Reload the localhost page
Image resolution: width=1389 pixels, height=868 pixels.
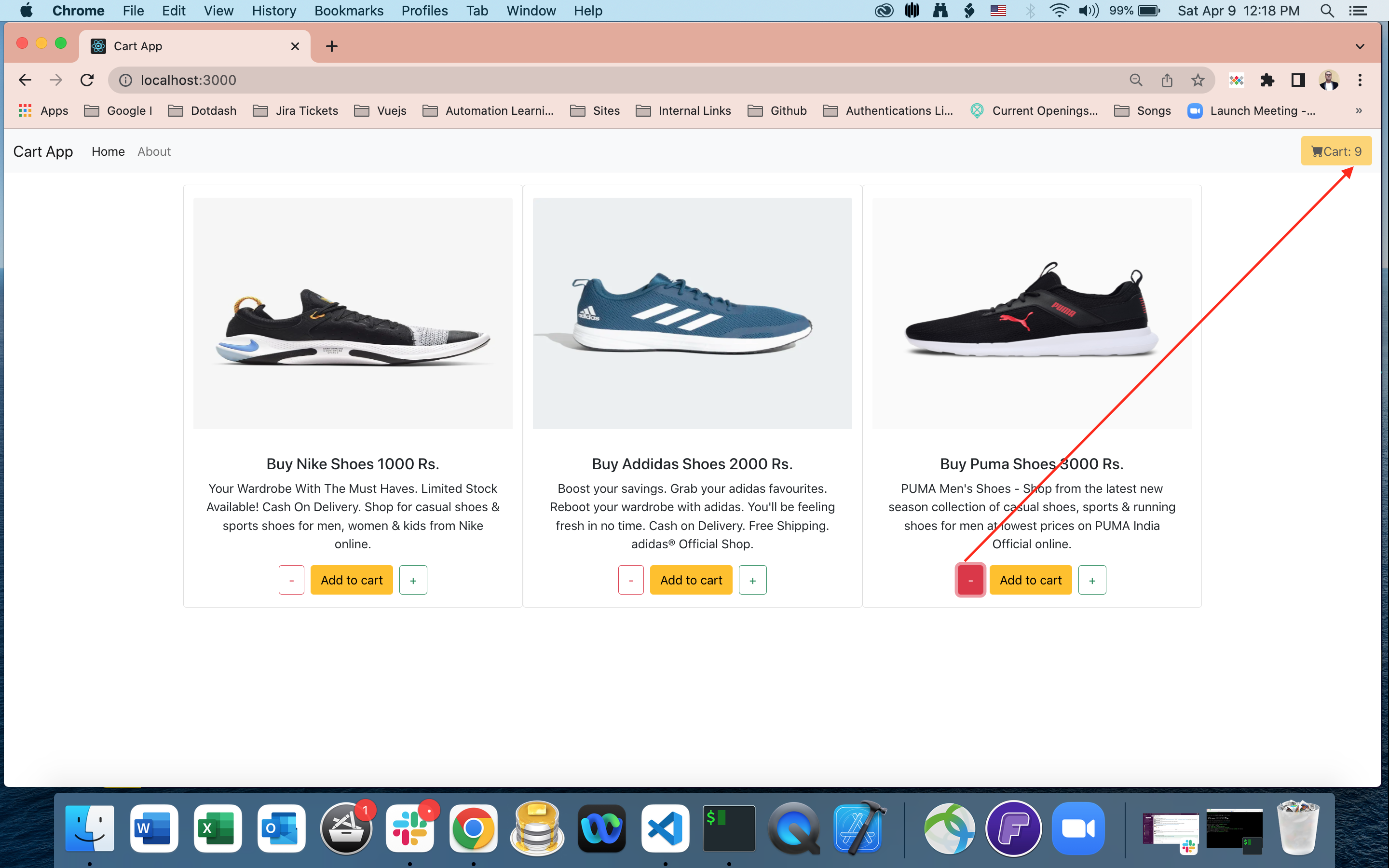pos(87,81)
